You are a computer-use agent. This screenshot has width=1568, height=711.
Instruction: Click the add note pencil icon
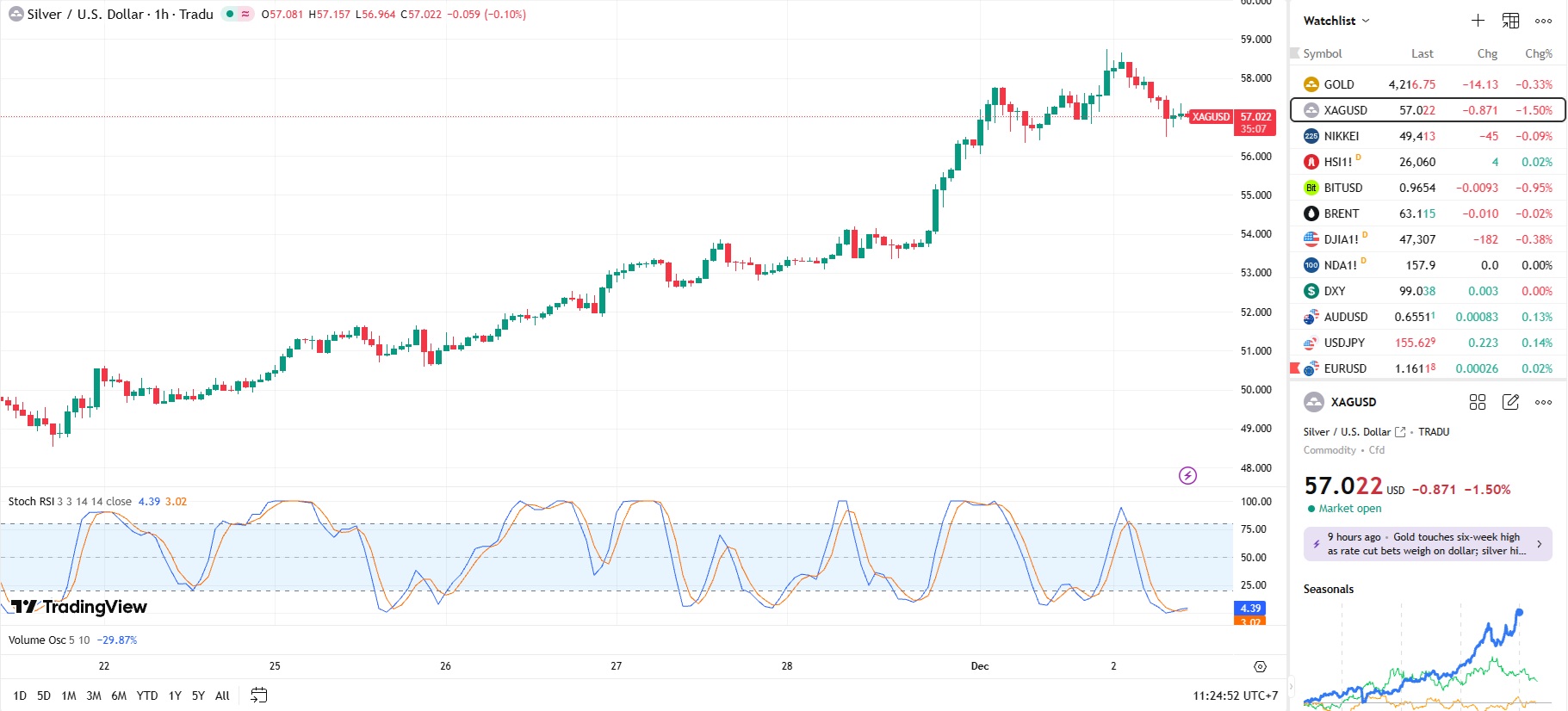tap(1510, 402)
